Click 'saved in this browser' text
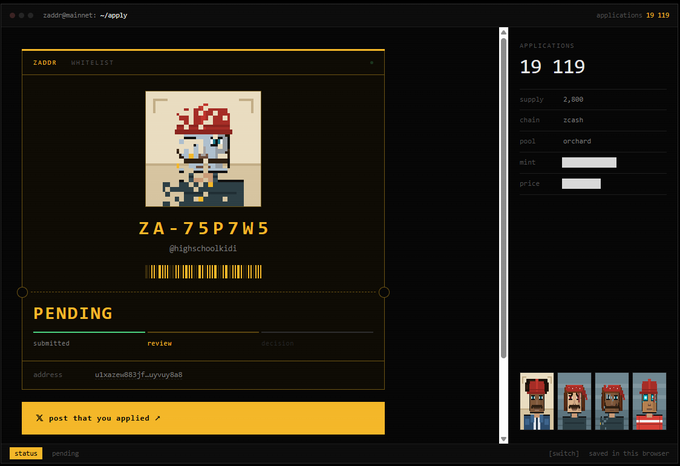 629,453
